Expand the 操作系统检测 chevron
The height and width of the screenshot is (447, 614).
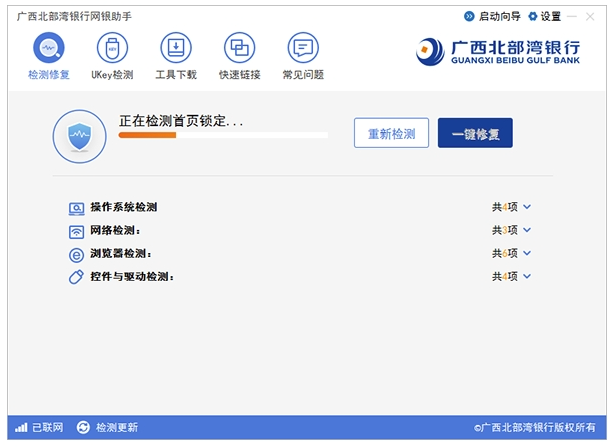(527, 207)
